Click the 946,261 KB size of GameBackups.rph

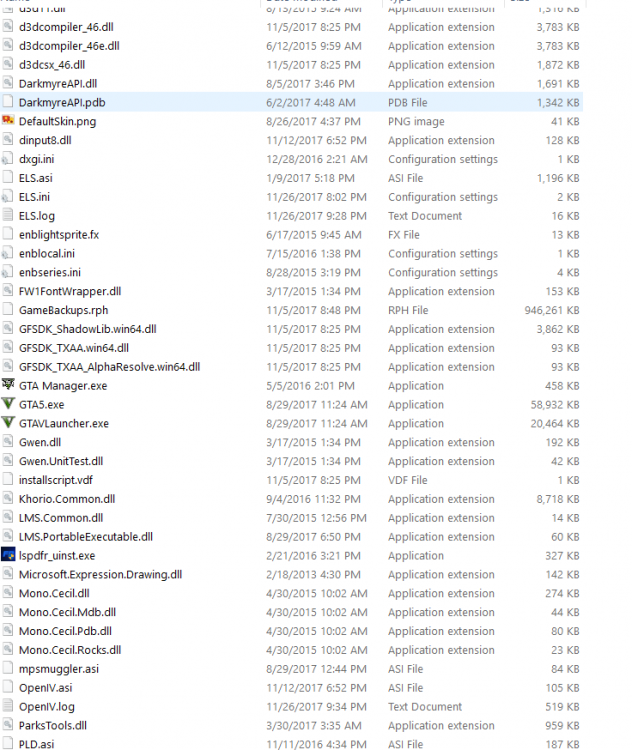552,310
